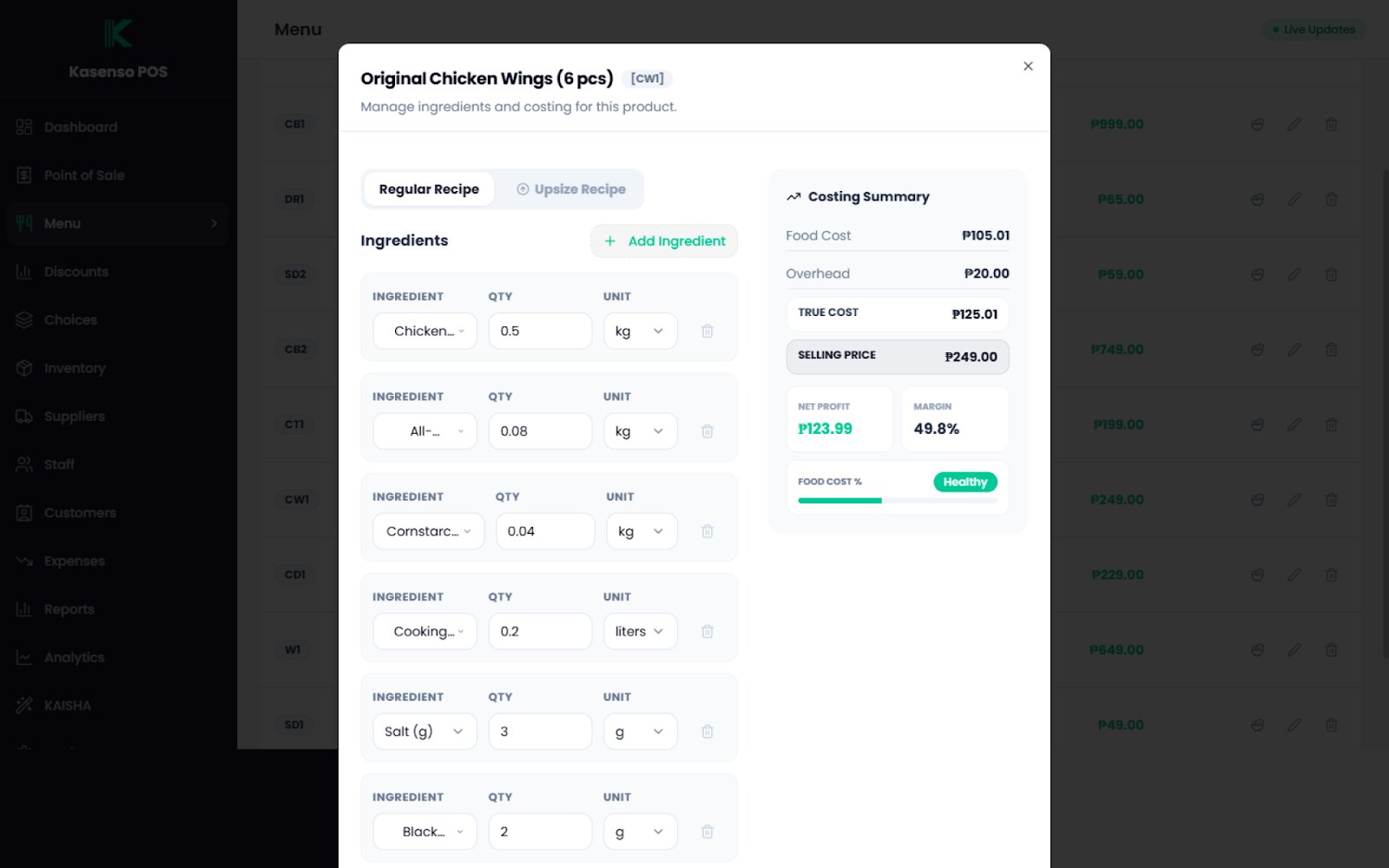
Task: Open Staff in the sidebar
Action: 118,464
